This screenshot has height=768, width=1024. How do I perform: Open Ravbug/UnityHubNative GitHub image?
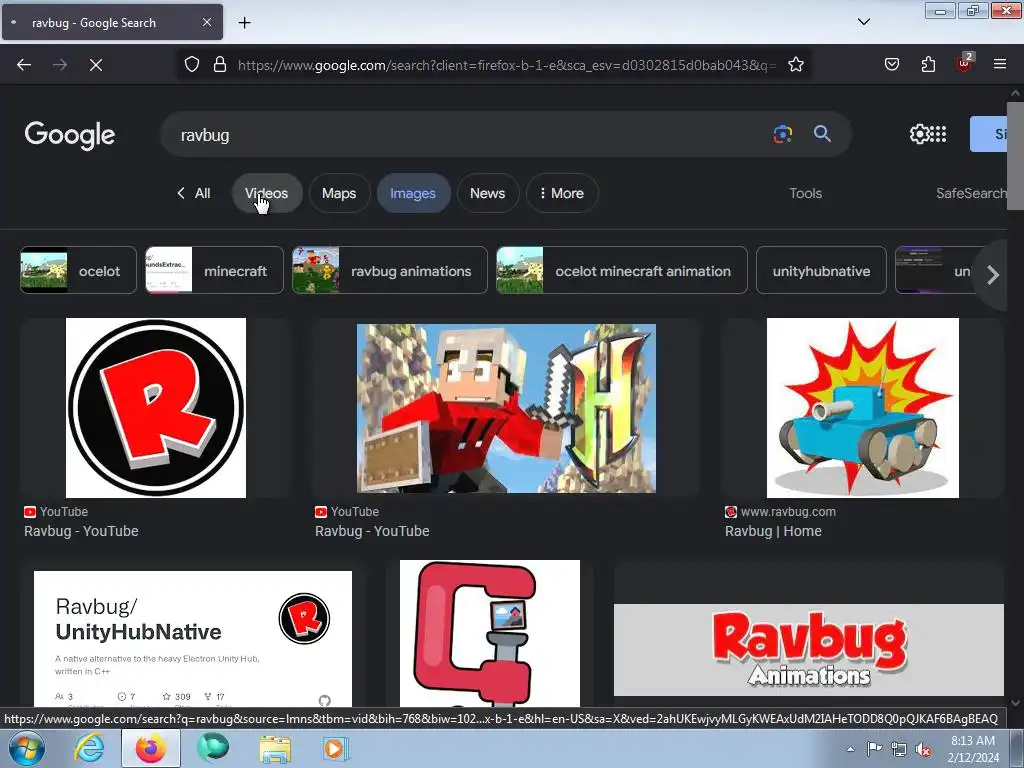point(193,639)
